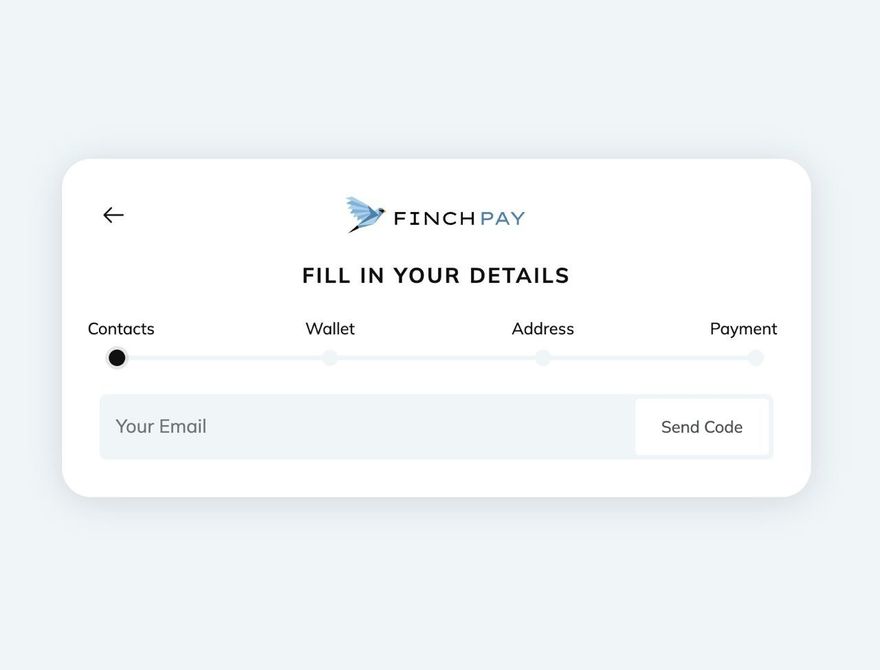
Task: Click empty white card area below email field
Action: coord(436,478)
